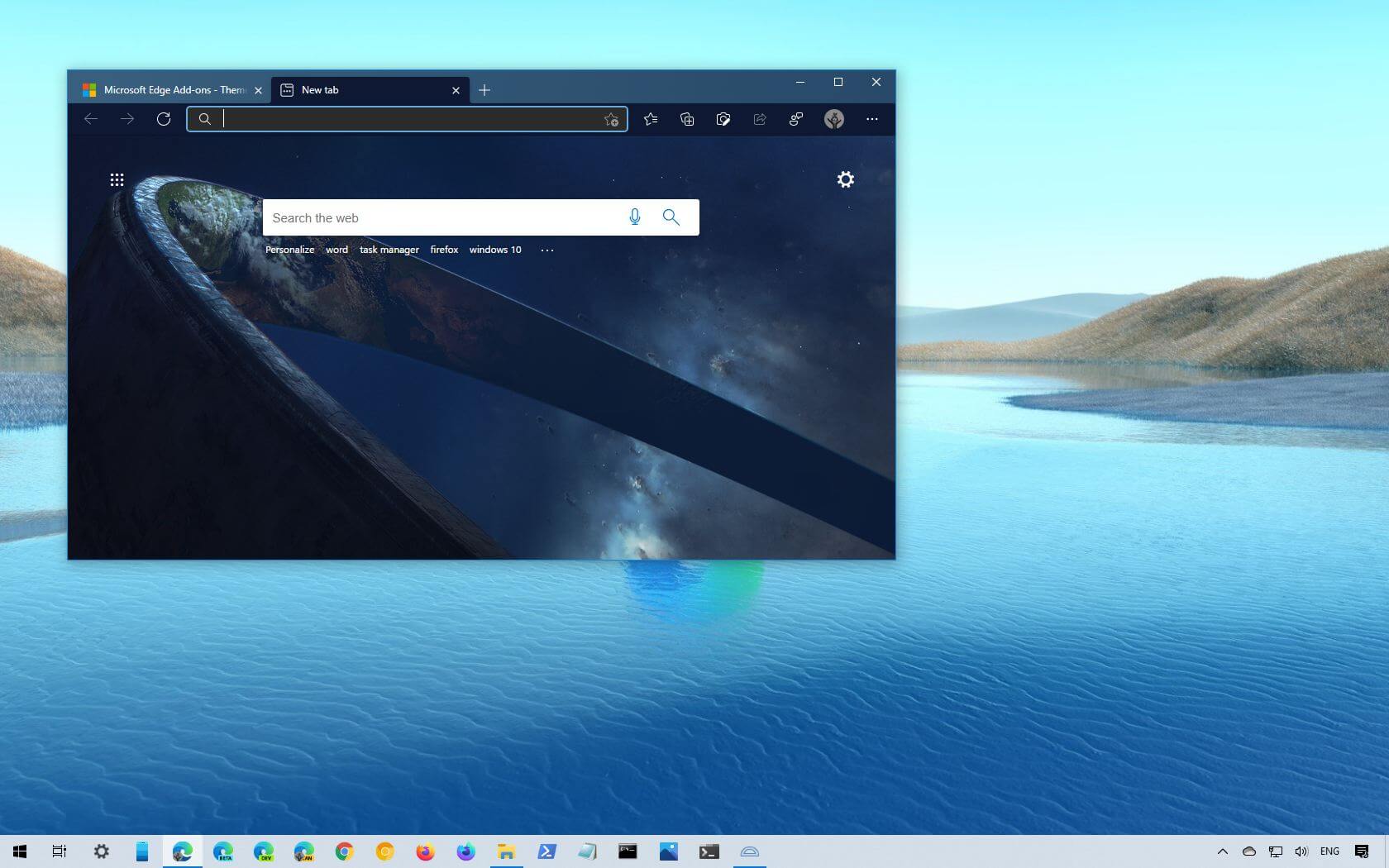Launch Firefox from the taskbar
Screen dimensions: 1389x868
[x=425, y=851]
